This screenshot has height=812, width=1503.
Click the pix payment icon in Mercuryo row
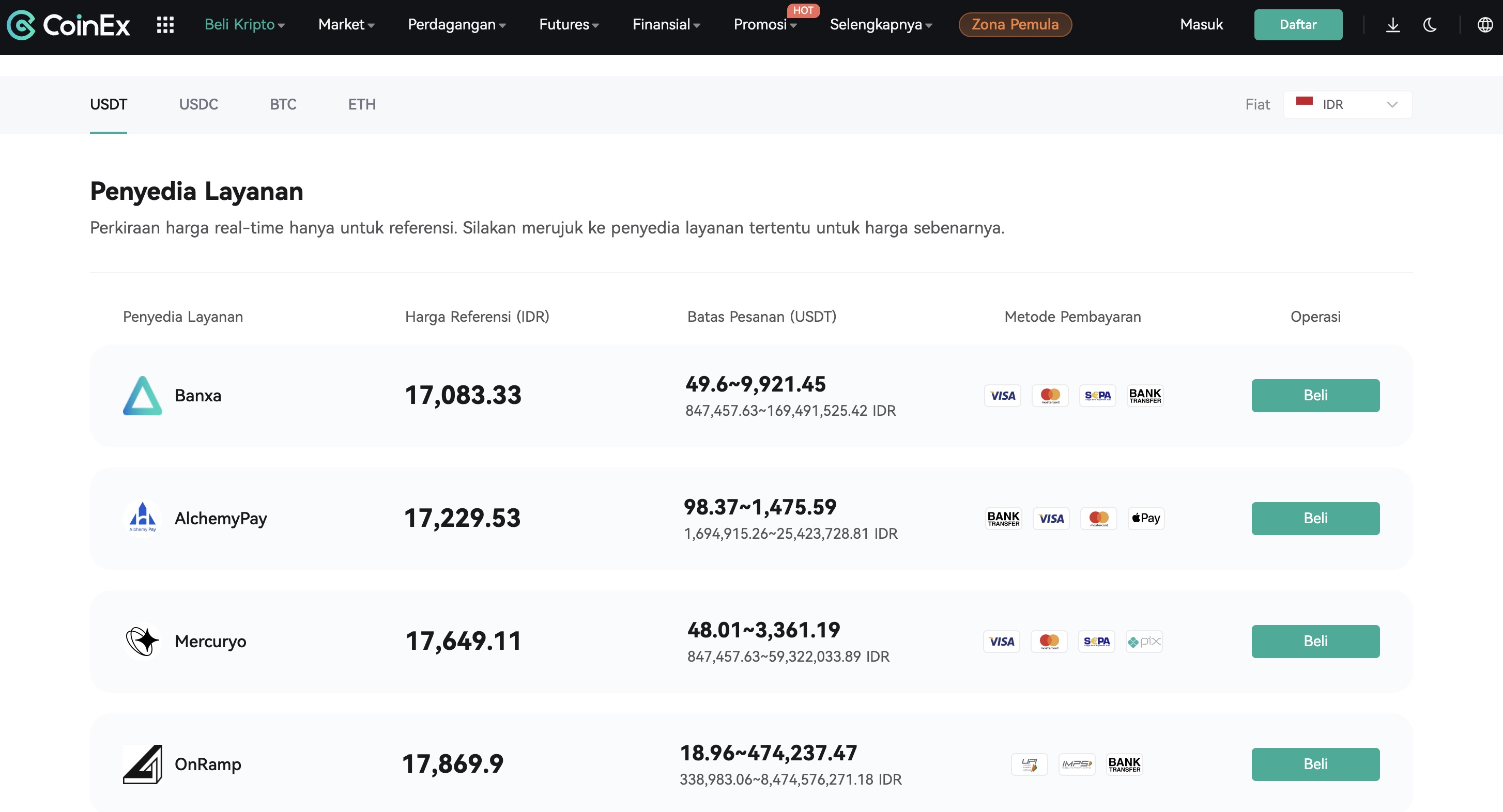[x=1143, y=641]
